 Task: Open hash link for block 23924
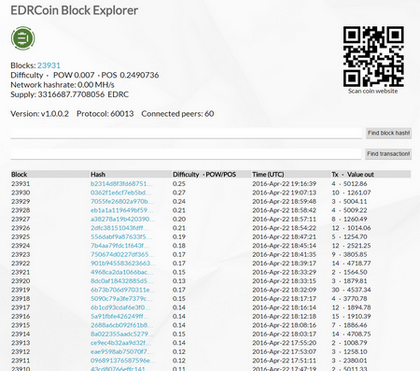(120, 246)
